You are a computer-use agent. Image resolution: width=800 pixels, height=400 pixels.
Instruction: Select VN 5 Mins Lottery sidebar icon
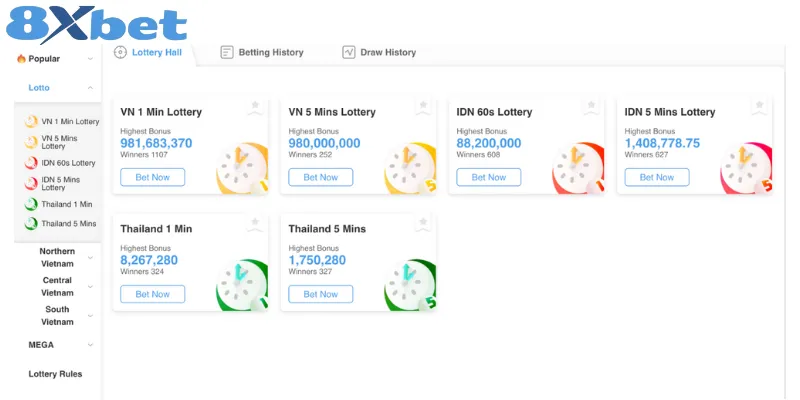(32, 142)
